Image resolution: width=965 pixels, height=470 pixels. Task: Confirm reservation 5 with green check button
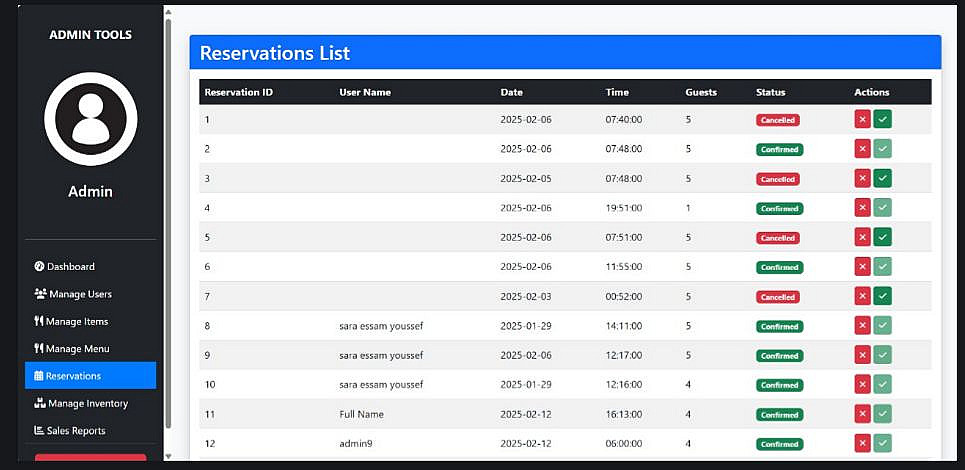tap(883, 237)
